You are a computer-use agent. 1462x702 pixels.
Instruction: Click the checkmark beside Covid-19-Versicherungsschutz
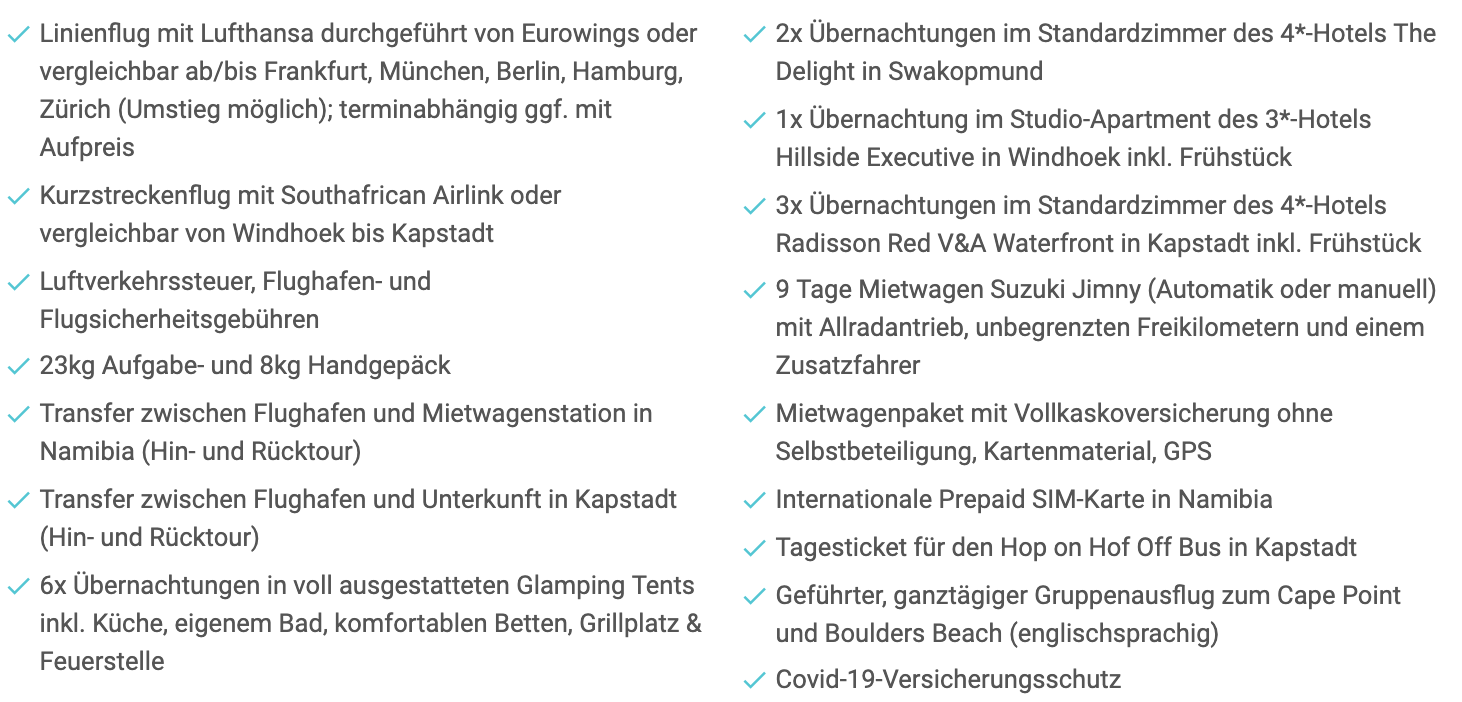(755, 682)
